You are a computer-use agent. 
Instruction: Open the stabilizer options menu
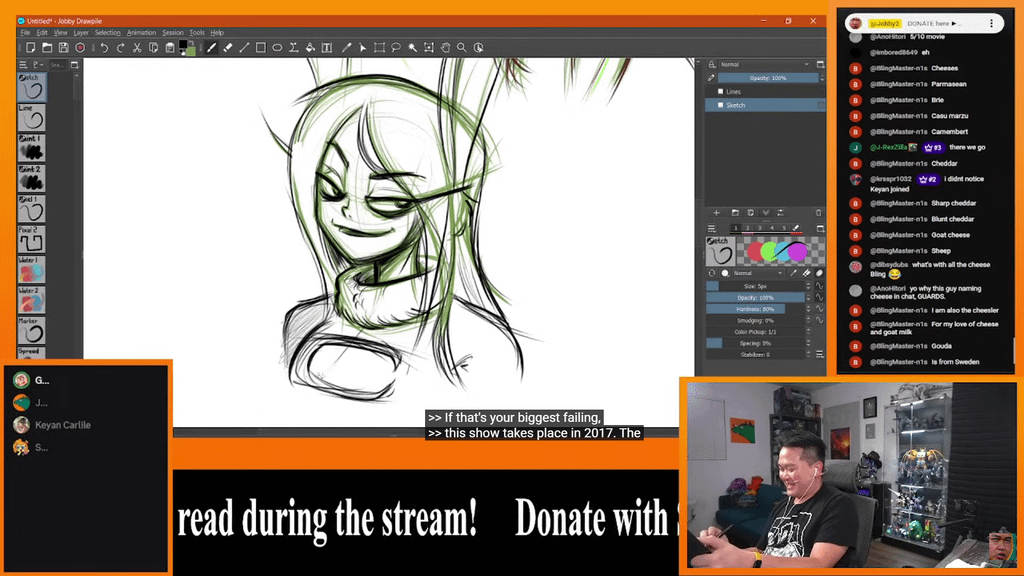819,355
